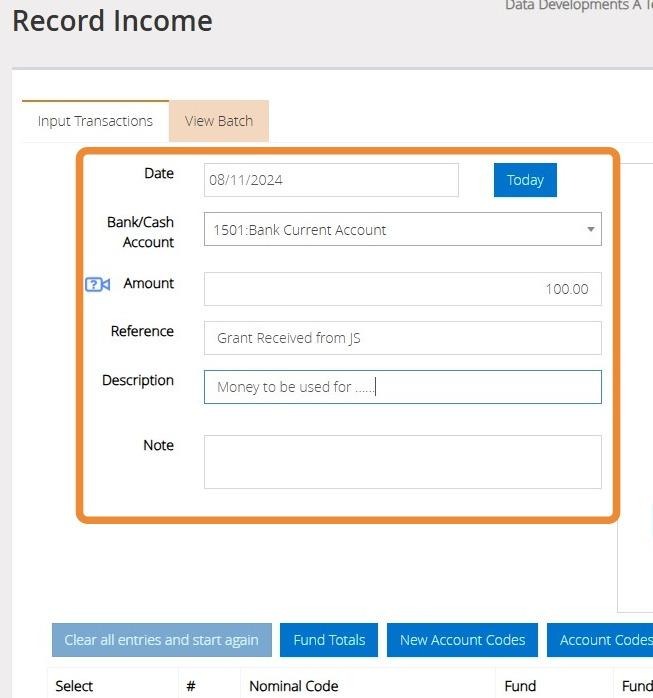Click the # column header
653x698 pixels.
pyautogui.click(x=191, y=686)
